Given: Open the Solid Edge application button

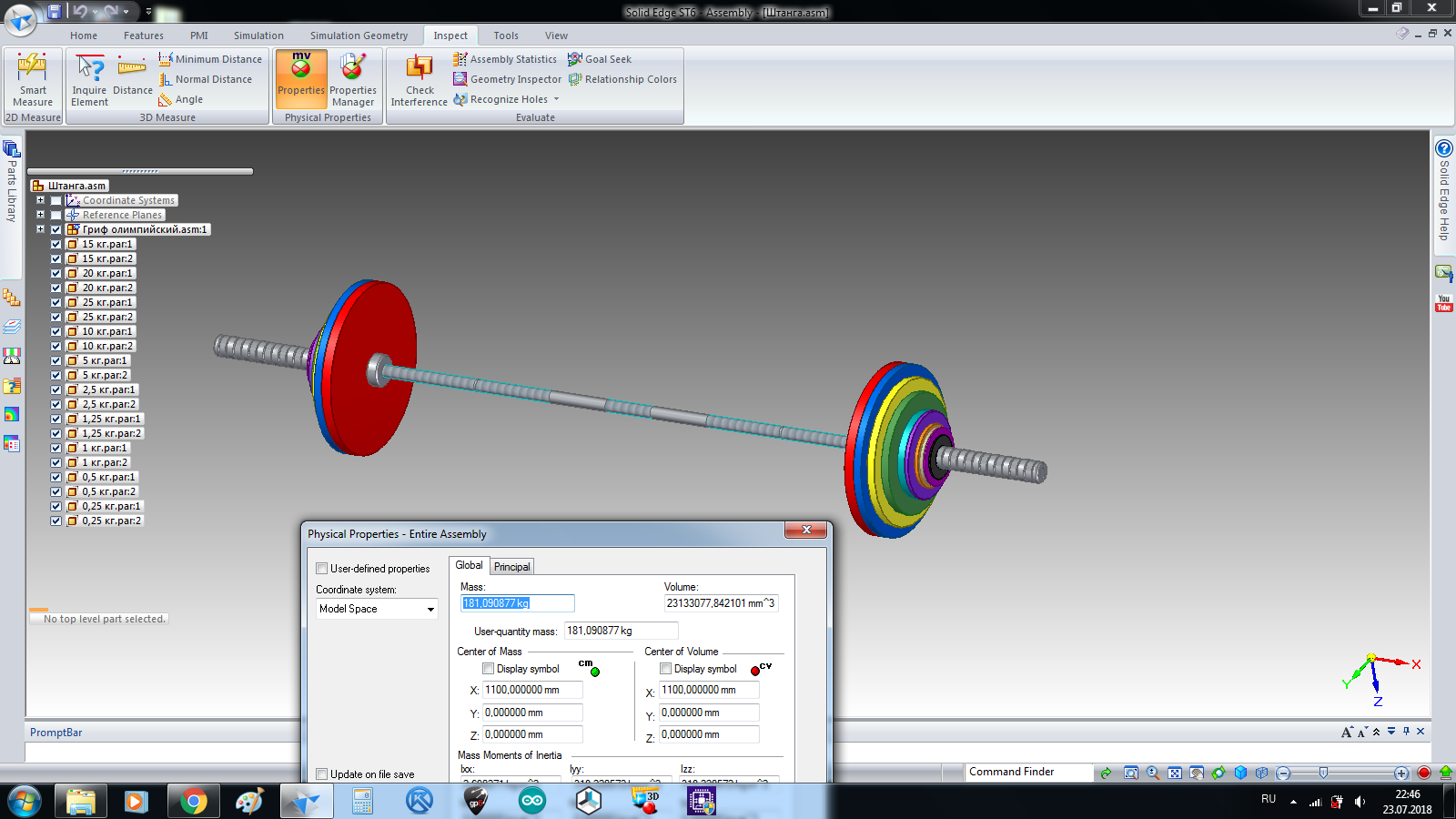Looking at the screenshot, I should pyautogui.click(x=20, y=18).
